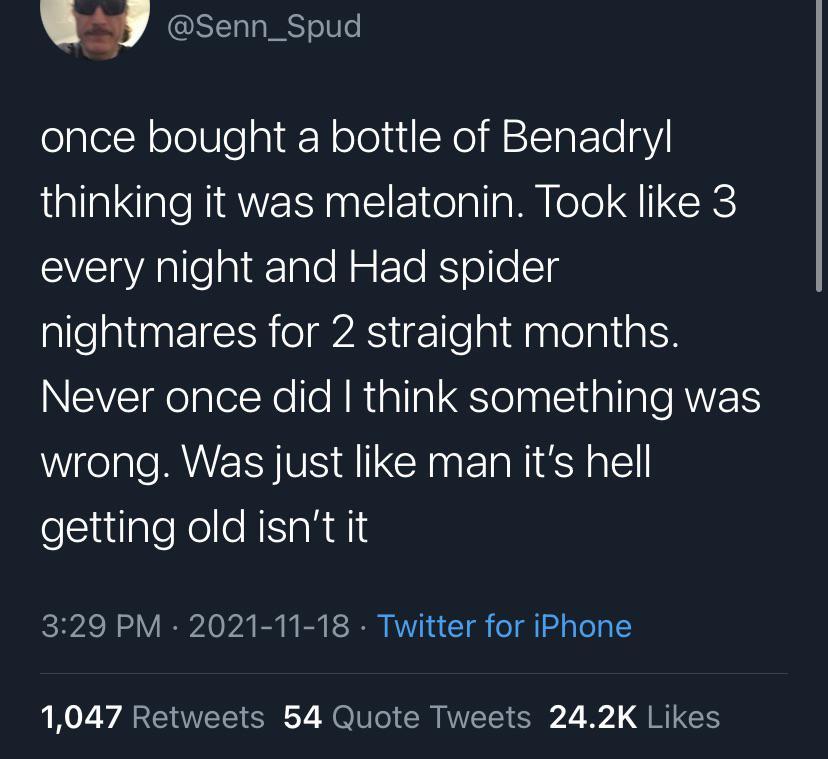The height and width of the screenshot is (759, 828).
Task: Click the 24.2K likes count number
Action: (x=593, y=717)
